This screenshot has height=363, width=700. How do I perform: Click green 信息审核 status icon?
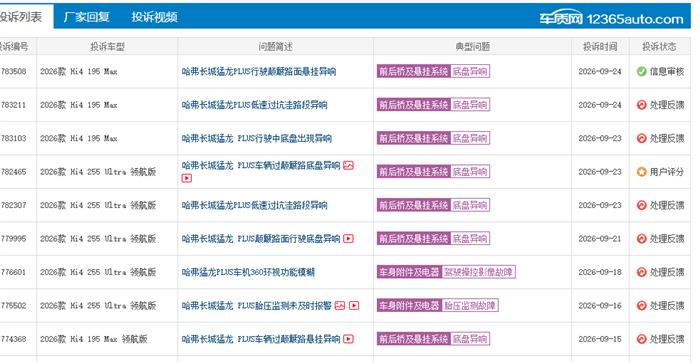[x=642, y=71]
